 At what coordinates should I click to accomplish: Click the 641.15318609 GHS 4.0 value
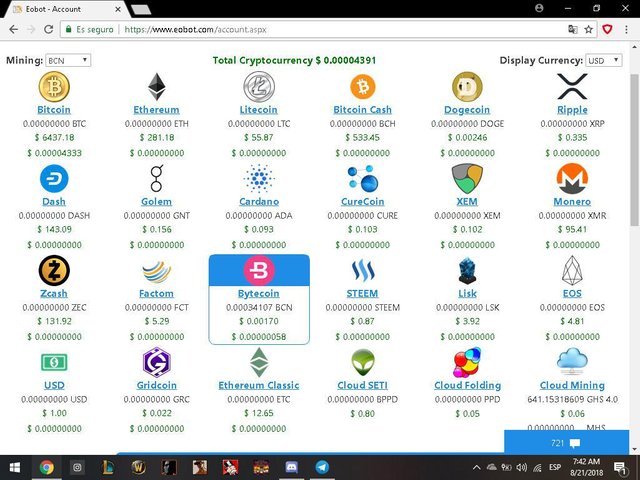click(x=572, y=399)
